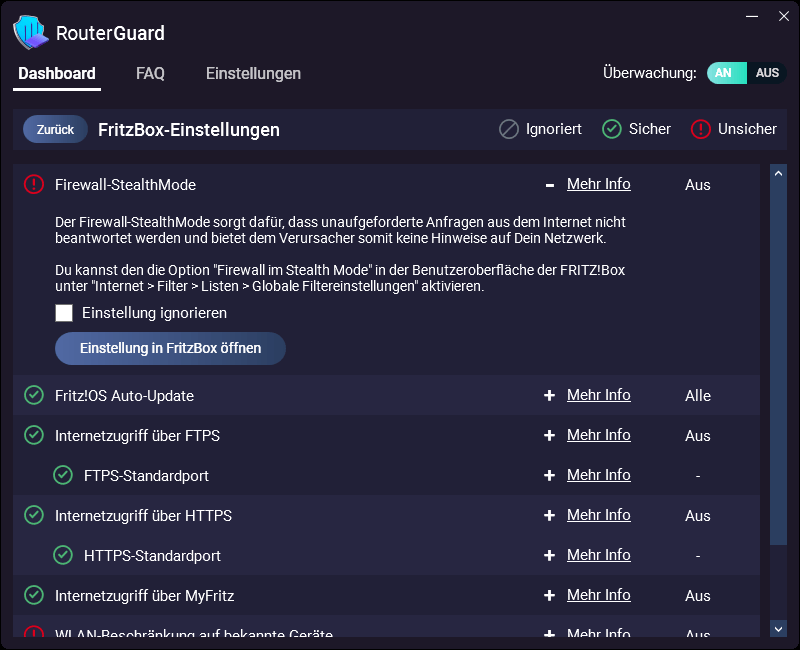
Task: Click the Sicher legend check icon
Action: tap(612, 129)
